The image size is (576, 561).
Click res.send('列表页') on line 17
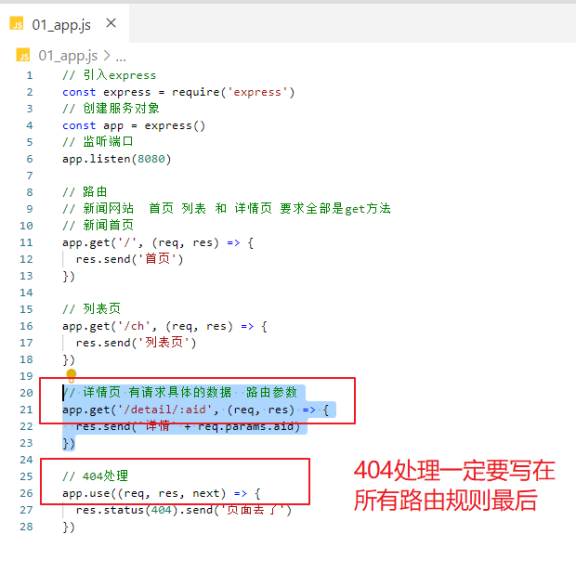point(136,343)
